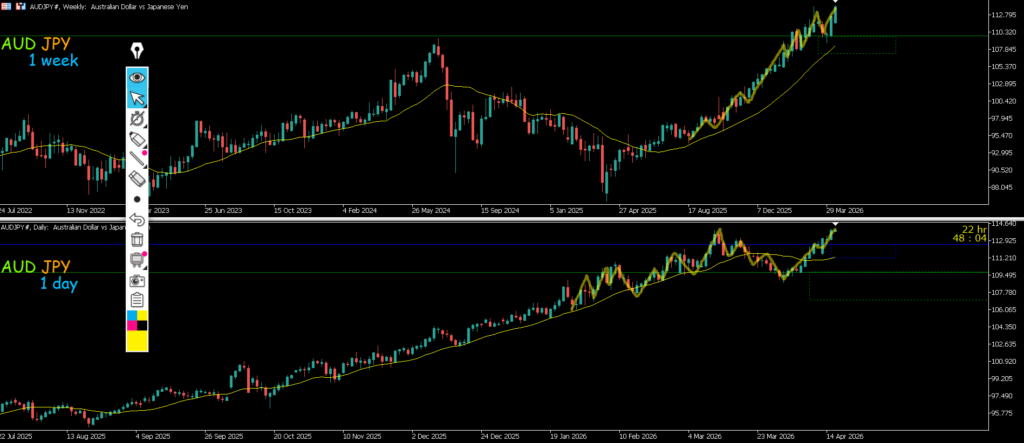Click date label 14 Apr 2026

pyautogui.click(x=843, y=435)
